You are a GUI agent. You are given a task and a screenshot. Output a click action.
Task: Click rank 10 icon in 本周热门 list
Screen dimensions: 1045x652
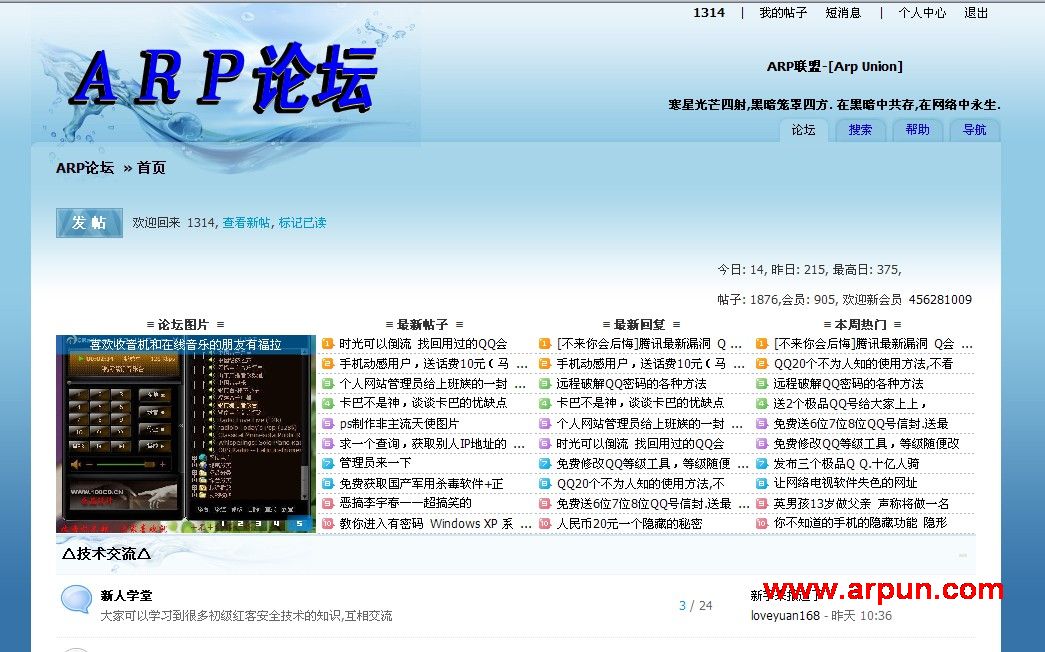(x=762, y=523)
